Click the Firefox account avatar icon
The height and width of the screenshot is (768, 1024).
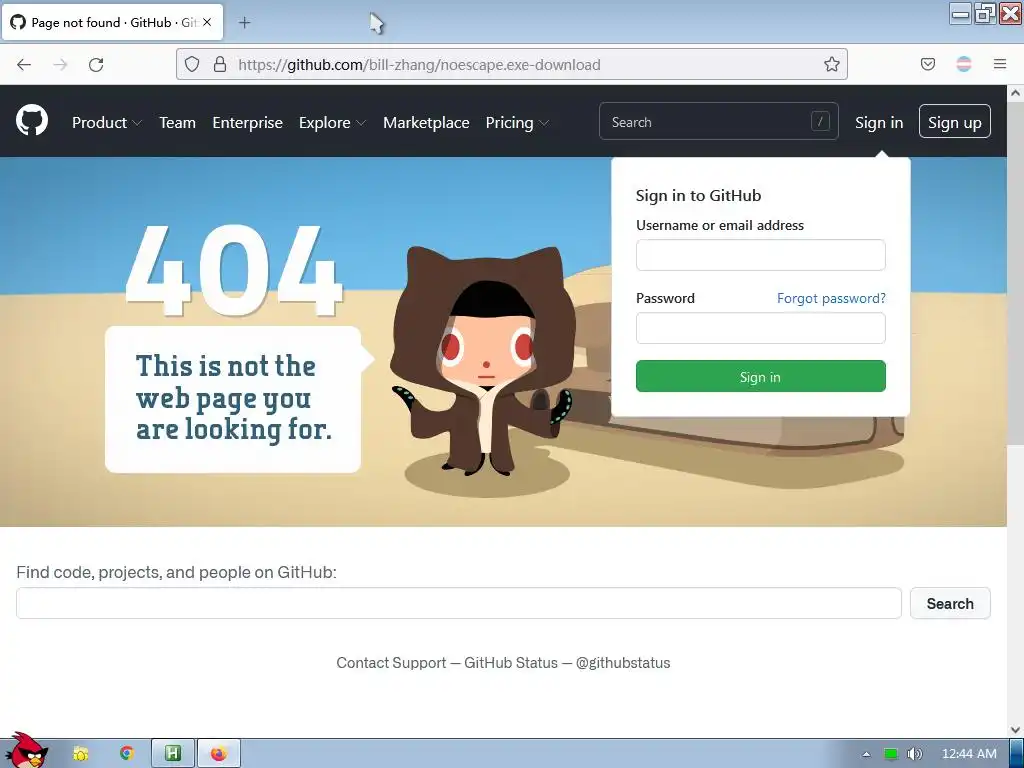[x=964, y=64]
